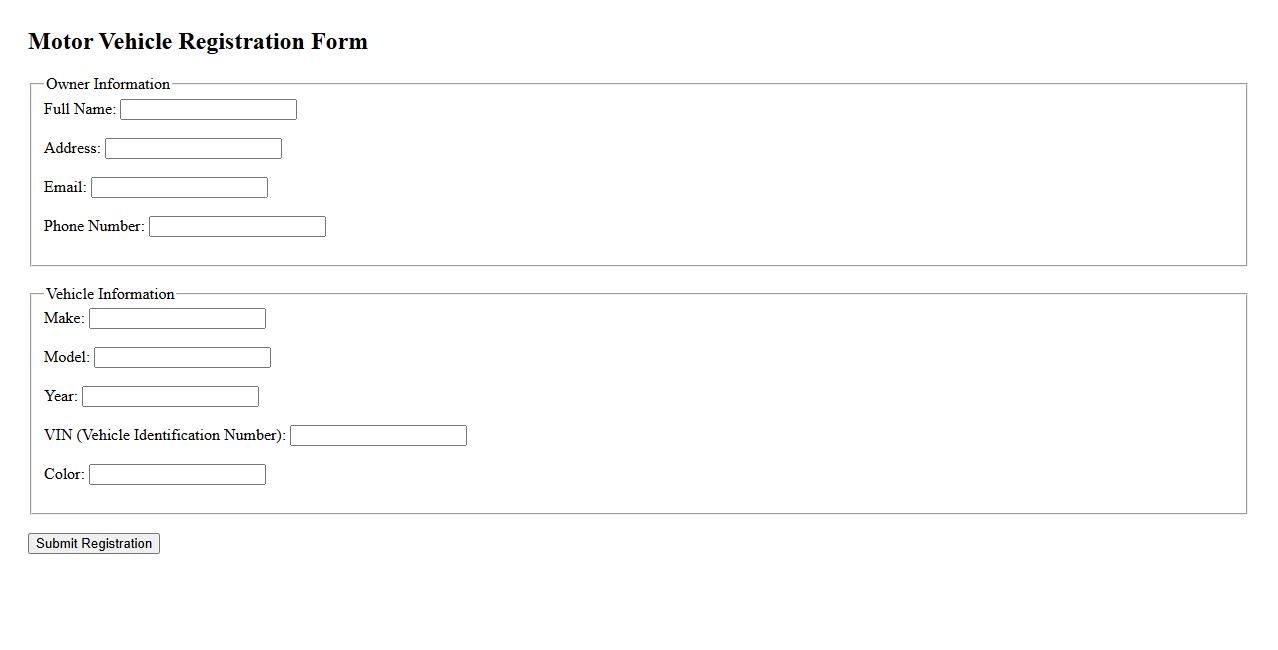Click the "Color:" label text
This screenshot has height=650, width=1278.
click(64, 474)
